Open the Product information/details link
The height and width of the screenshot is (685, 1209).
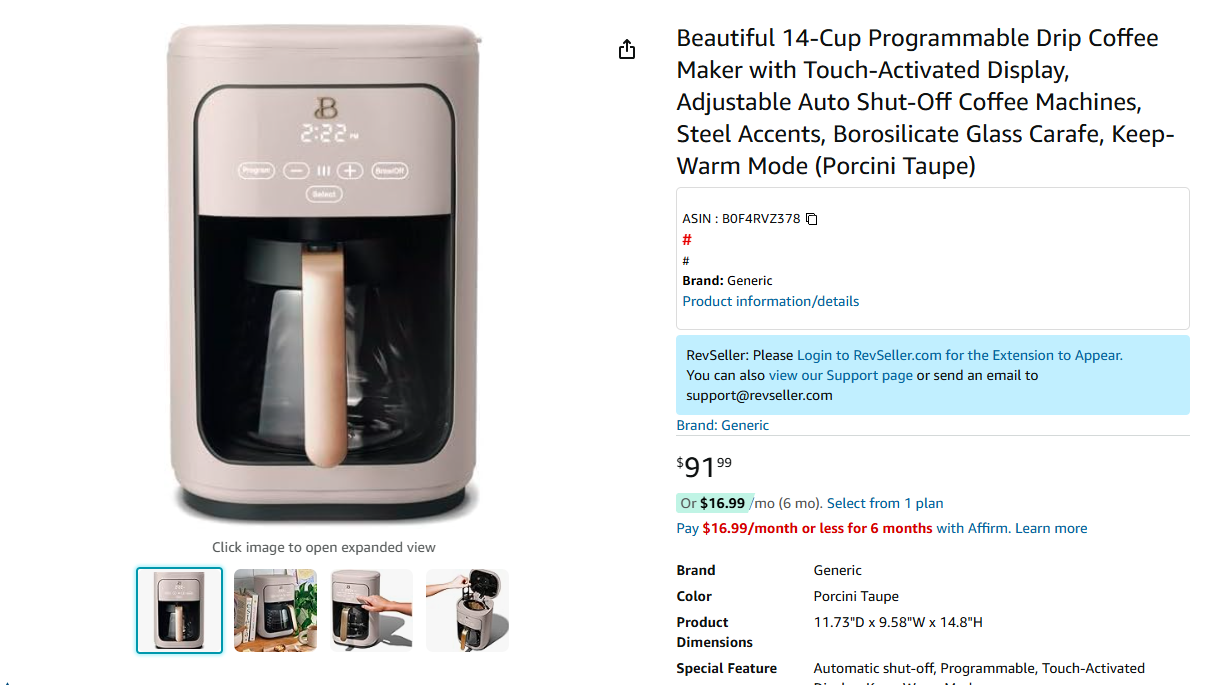point(770,301)
